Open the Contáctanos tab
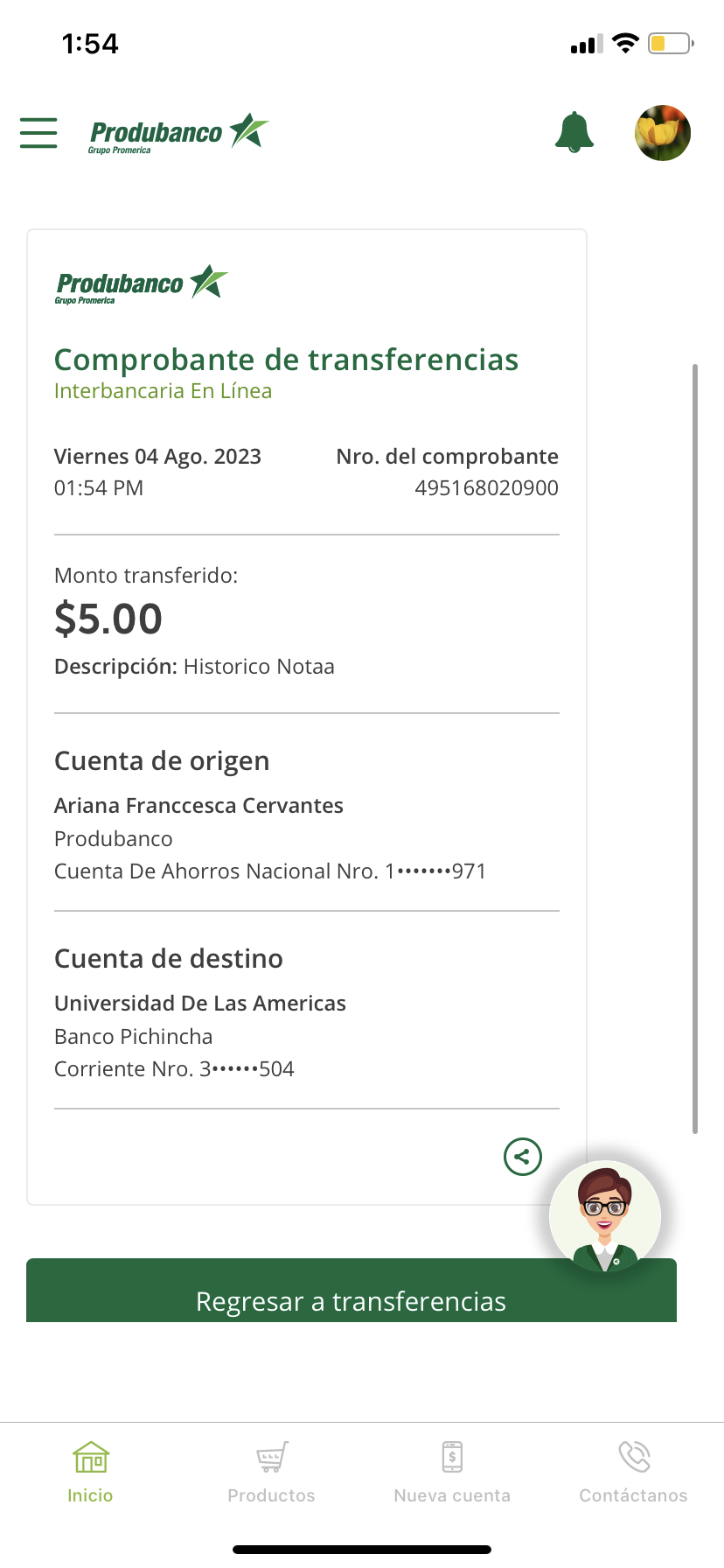The height and width of the screenshot is (1568, 724). [x=633, y=1472]
